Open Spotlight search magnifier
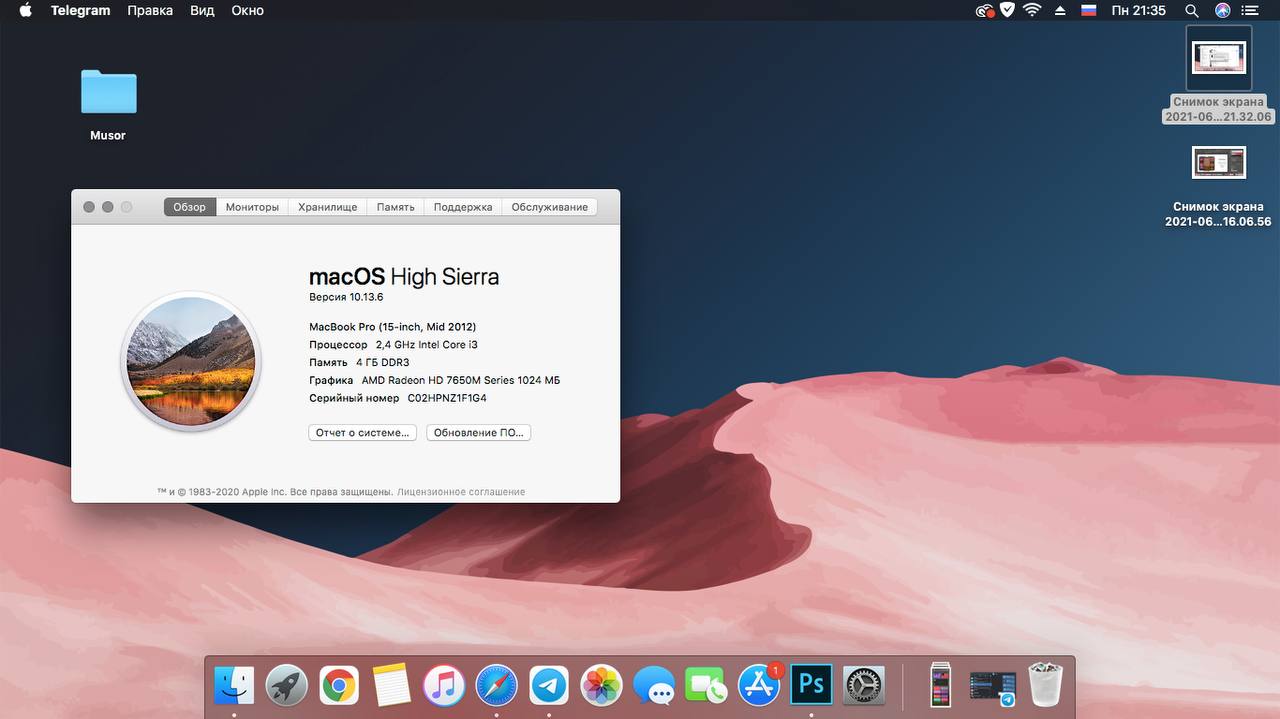 pyautogui.click(x=1191, y=10)
